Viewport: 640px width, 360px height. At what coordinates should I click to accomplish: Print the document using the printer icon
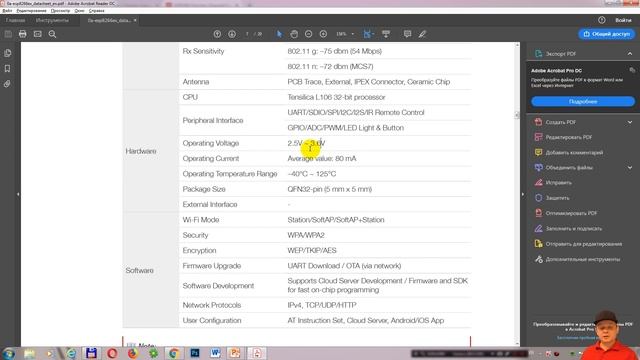pyautogui.click(x=22, y=34)
